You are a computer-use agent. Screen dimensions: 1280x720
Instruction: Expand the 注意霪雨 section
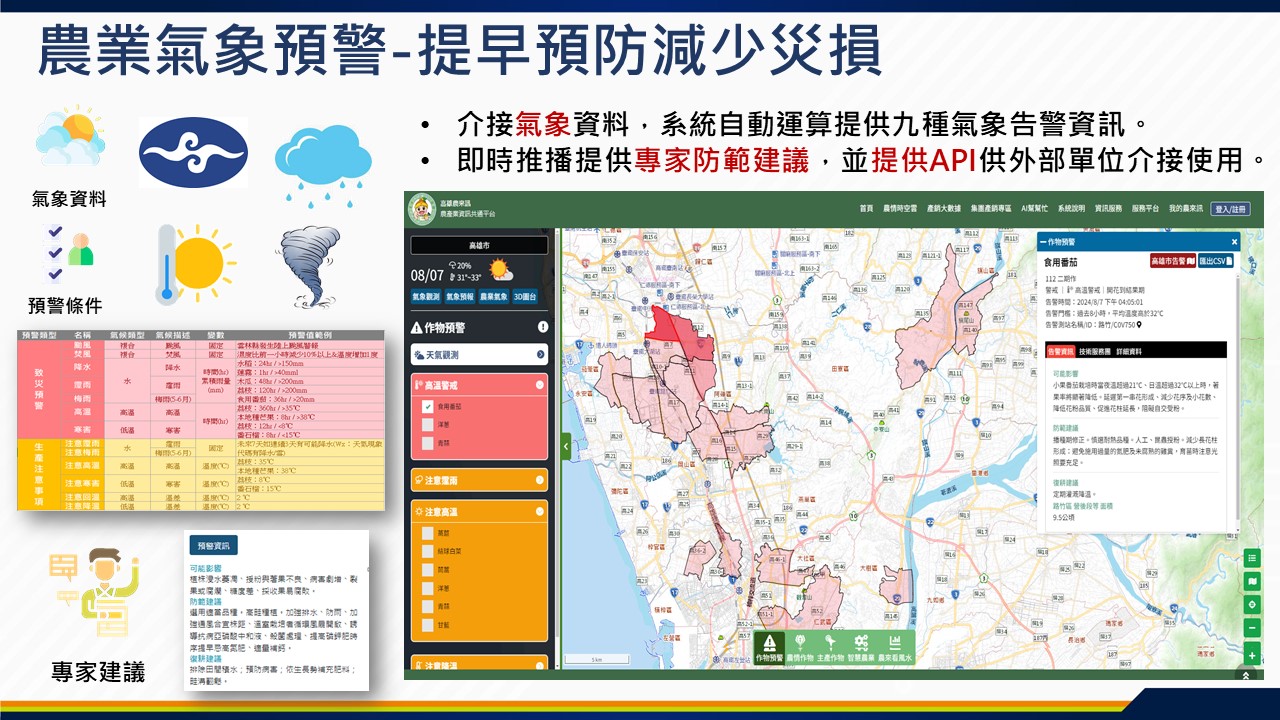pyautogui.click(x=540, y=480)
